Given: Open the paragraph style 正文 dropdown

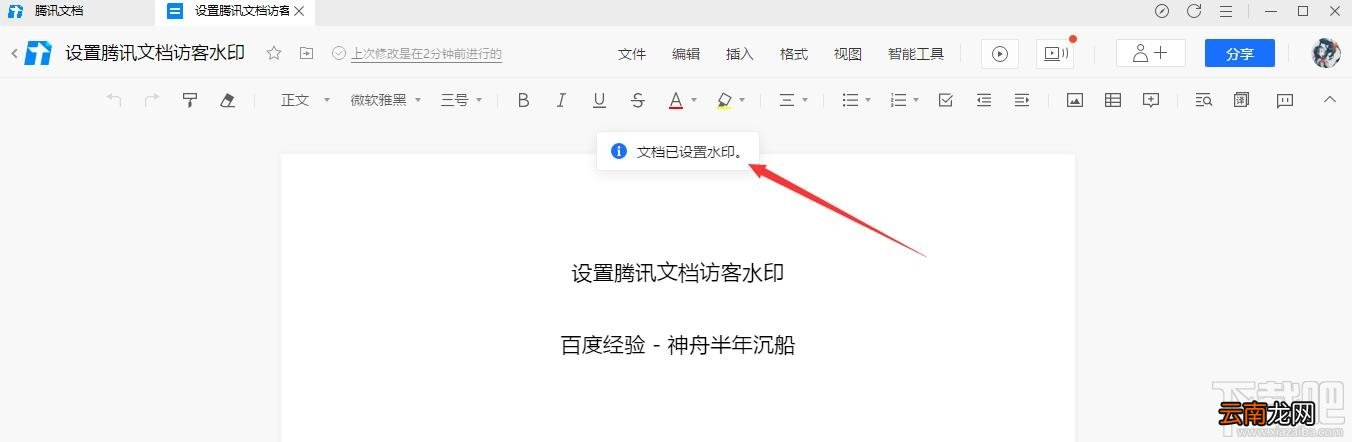Looking at the screenshot, I should [305, 100].
